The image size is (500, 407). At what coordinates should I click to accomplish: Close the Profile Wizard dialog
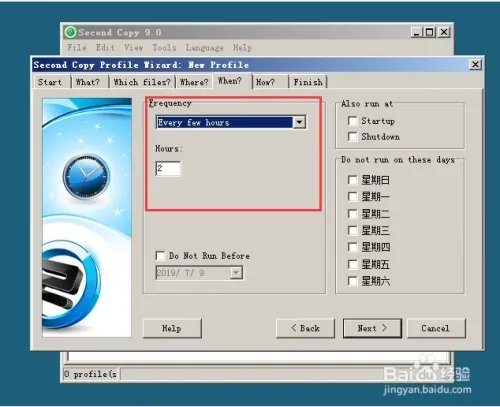(475, 64)
